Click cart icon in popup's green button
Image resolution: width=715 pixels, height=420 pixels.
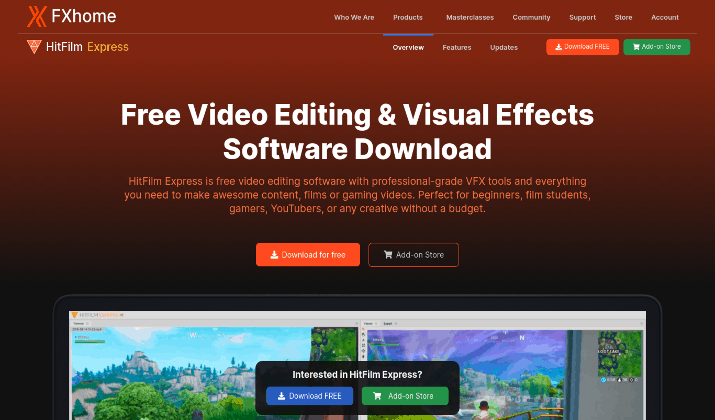(377, 396)
